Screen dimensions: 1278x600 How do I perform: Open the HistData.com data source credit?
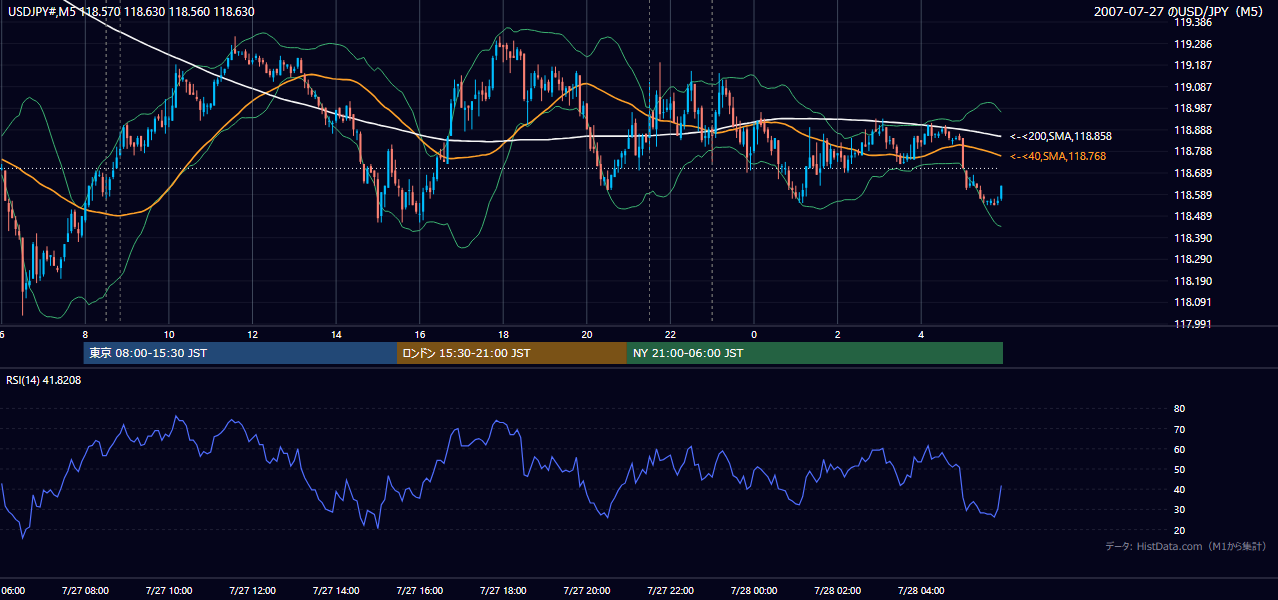pyautogui.click(x=1186, y=546)
